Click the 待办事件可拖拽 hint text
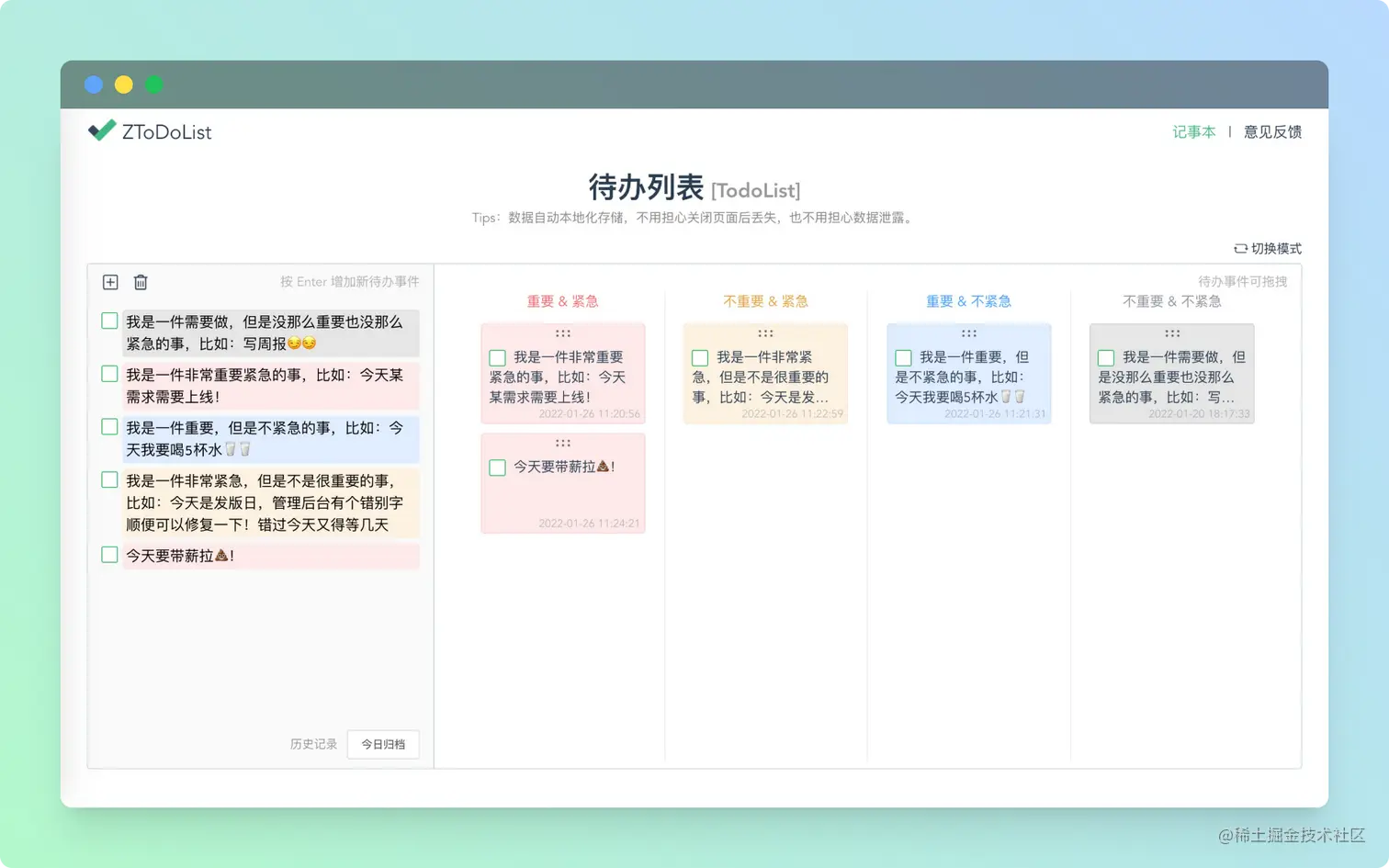 (x=1242, y=282)
